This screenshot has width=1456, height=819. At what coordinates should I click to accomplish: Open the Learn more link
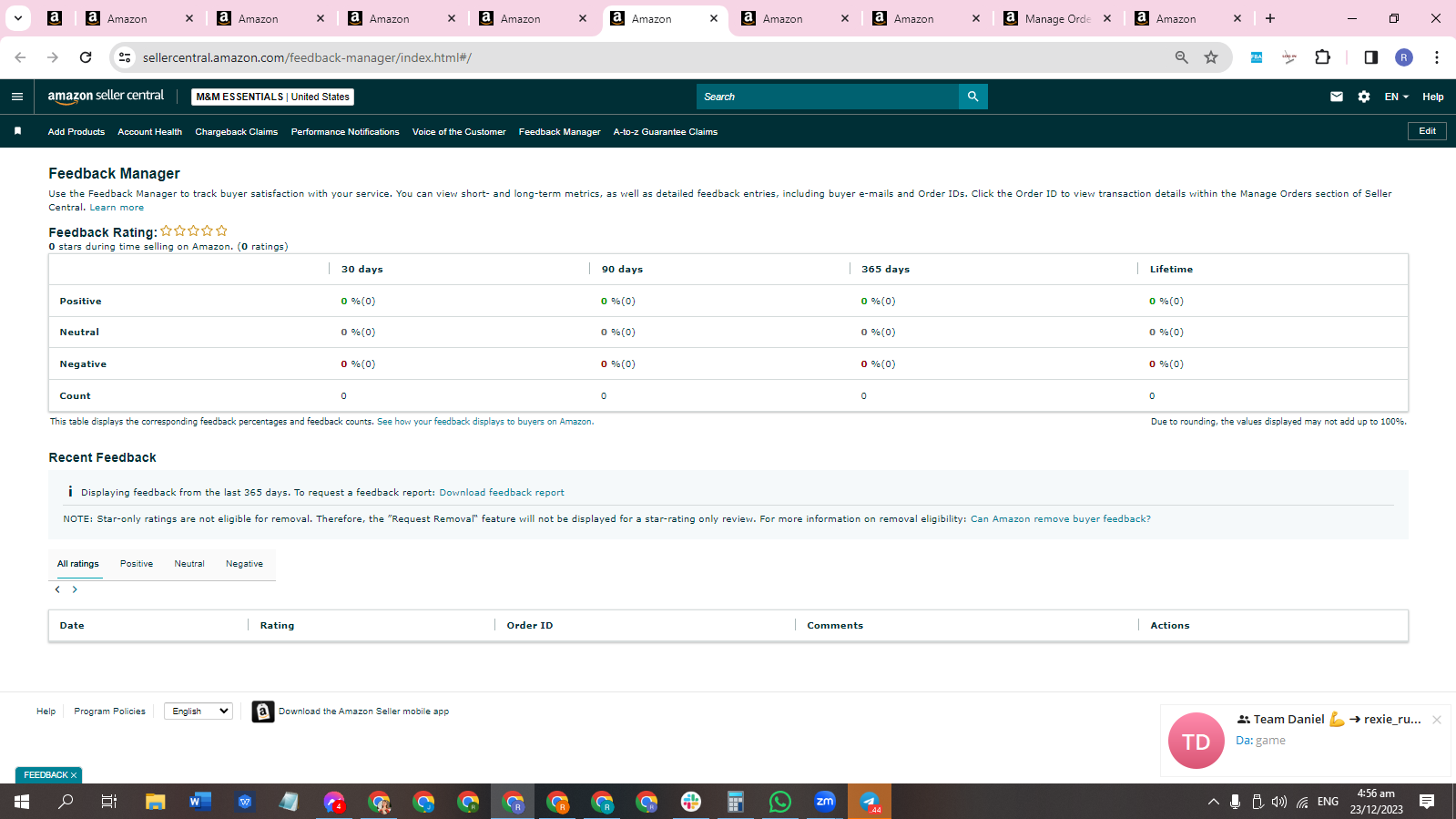click(117, 208)
